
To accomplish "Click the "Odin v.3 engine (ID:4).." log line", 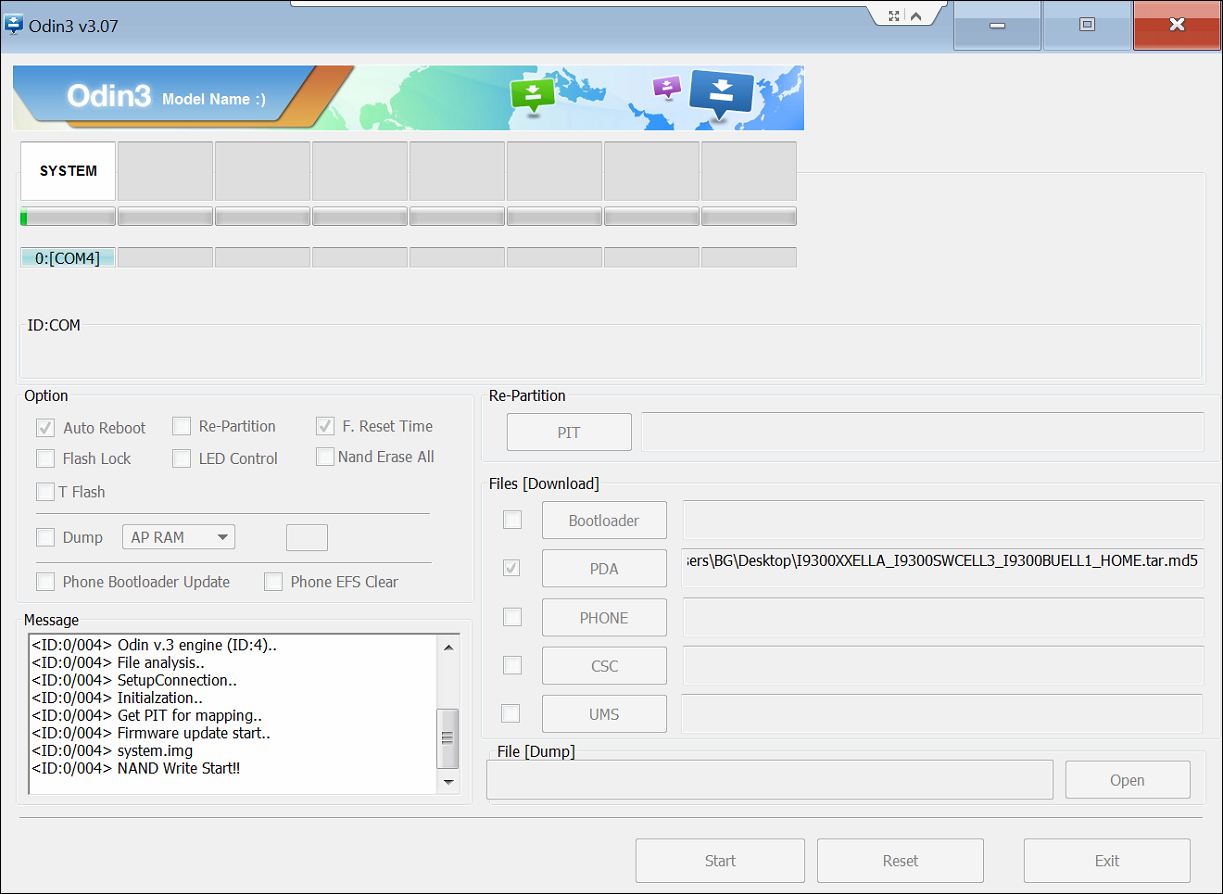I will (154, 645).
